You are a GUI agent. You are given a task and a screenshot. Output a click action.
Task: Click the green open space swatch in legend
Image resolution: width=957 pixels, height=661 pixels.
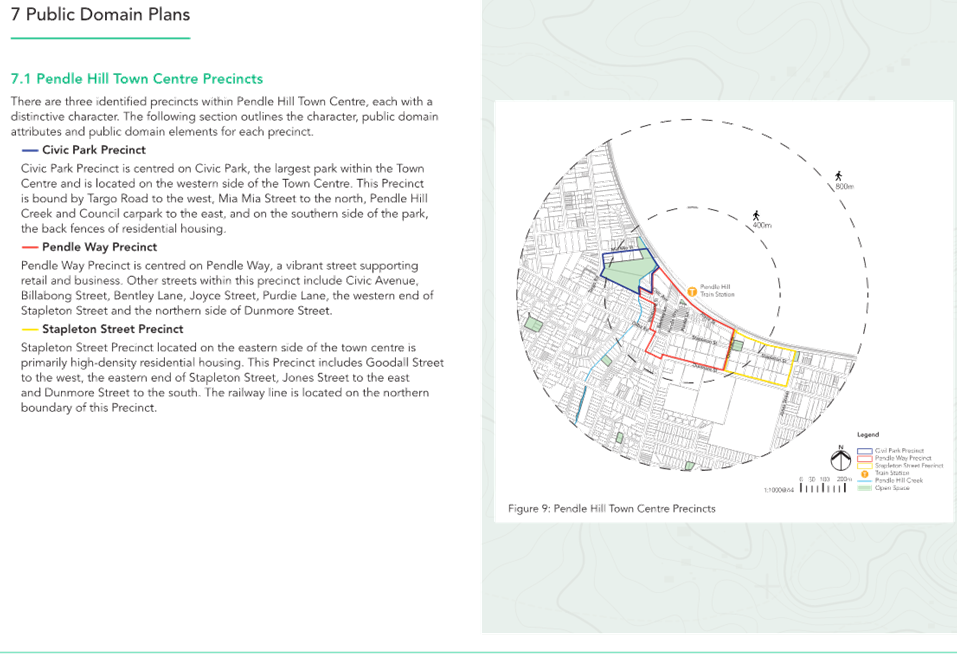point(864,488)
